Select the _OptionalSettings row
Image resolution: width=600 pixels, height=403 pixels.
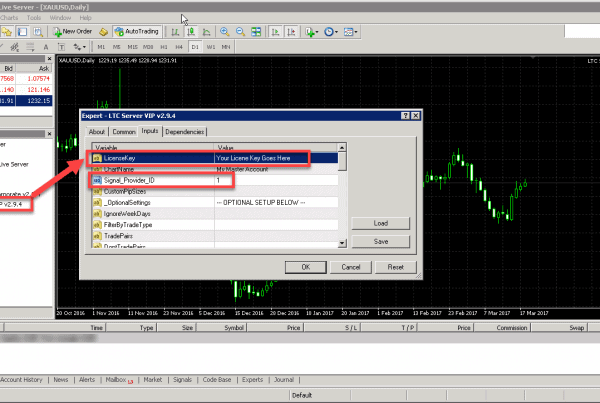click(215, 202)
